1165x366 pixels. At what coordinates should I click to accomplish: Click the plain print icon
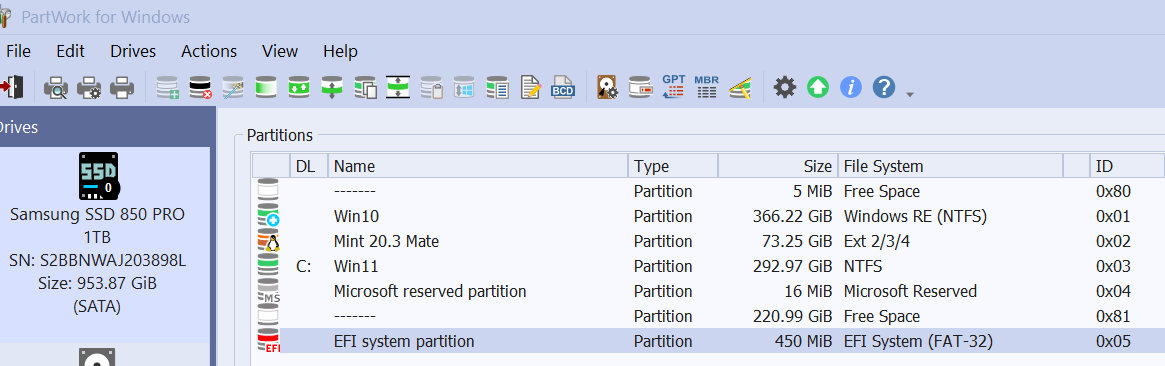[x=122, y=88]
